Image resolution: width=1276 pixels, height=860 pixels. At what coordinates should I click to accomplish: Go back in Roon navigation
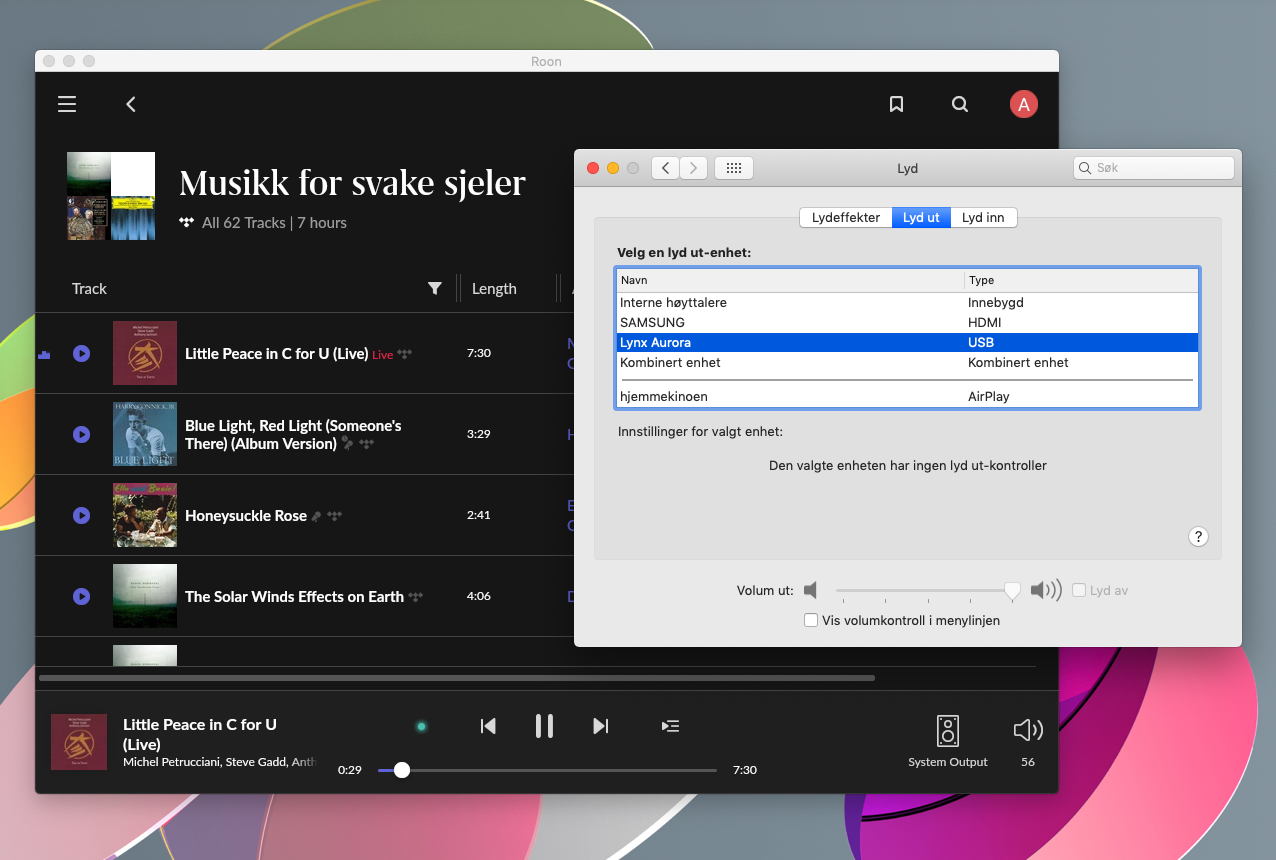131,104
